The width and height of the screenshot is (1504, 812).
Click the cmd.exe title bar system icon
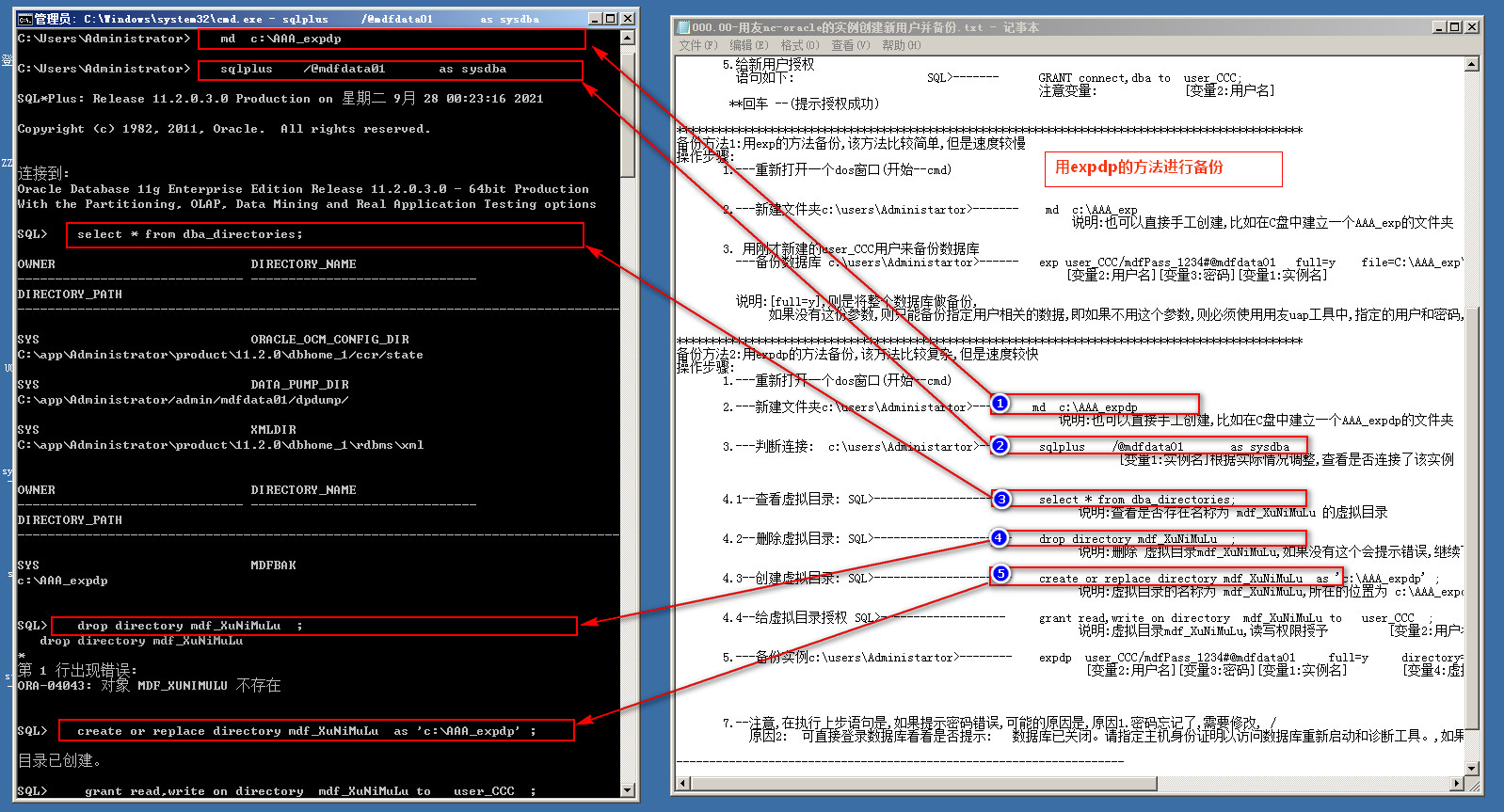pos(25,19)
